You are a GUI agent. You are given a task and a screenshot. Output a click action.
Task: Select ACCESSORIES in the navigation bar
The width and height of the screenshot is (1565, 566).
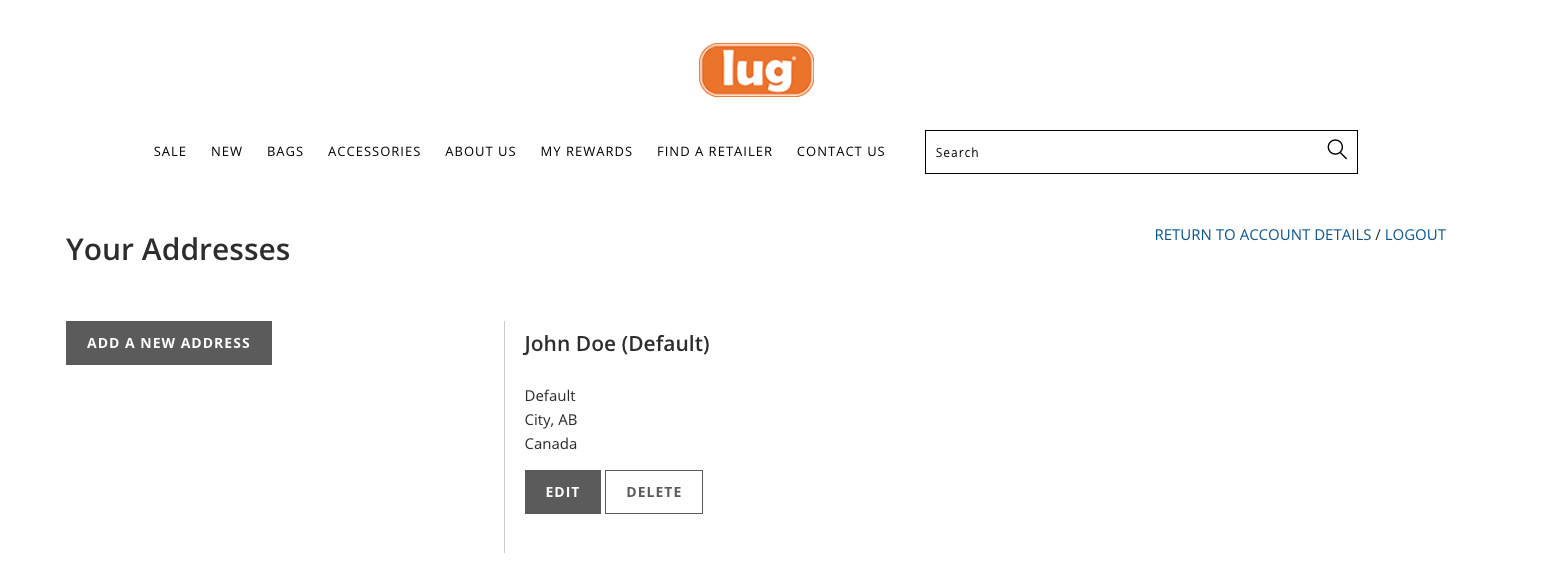[374, 152]
